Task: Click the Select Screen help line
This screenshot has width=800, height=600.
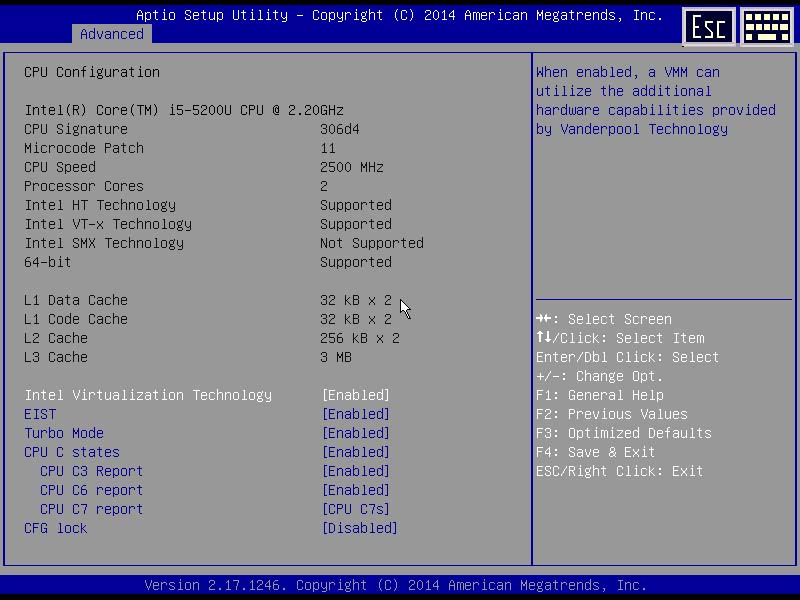Action: (604, 319)
